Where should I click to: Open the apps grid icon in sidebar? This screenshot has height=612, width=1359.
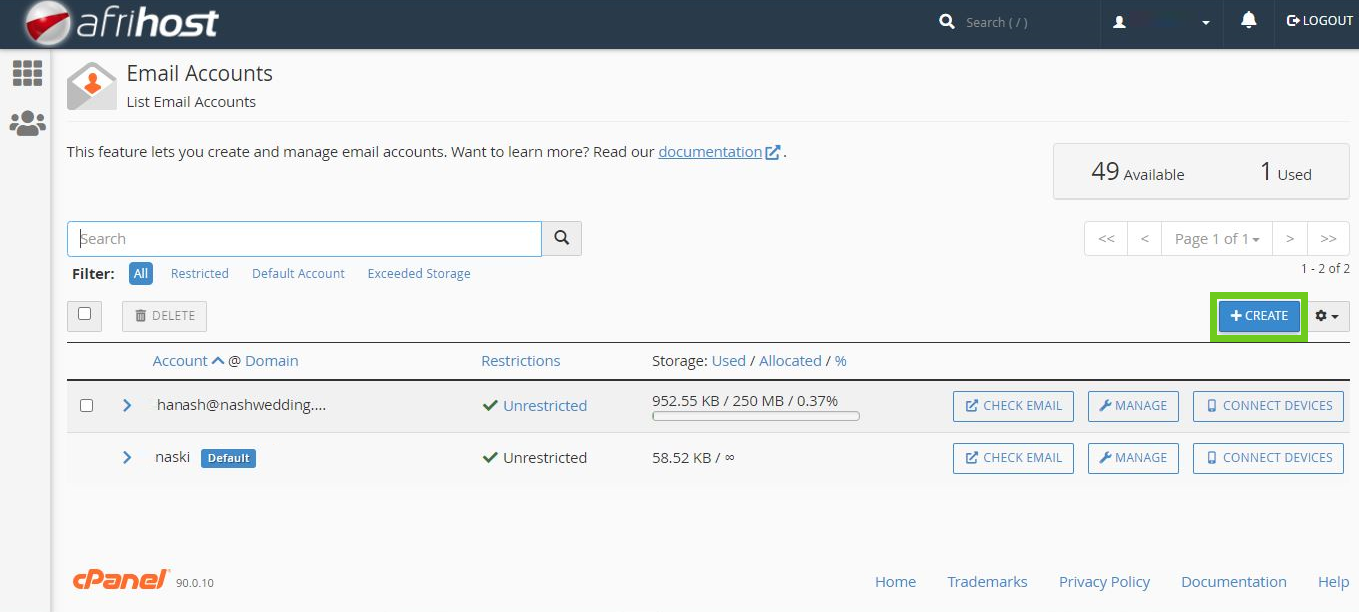coord(27,73)
